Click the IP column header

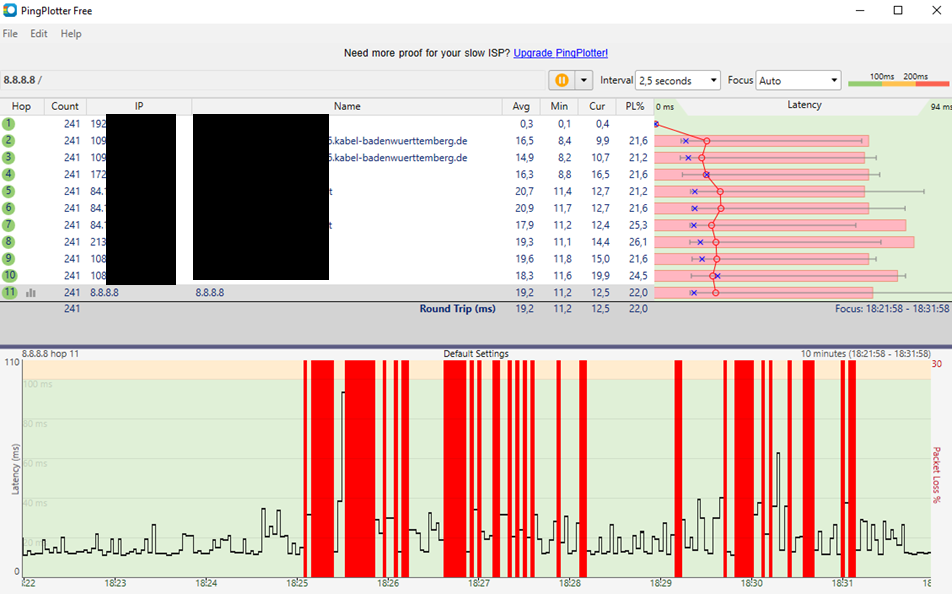[x=139, y=106]
